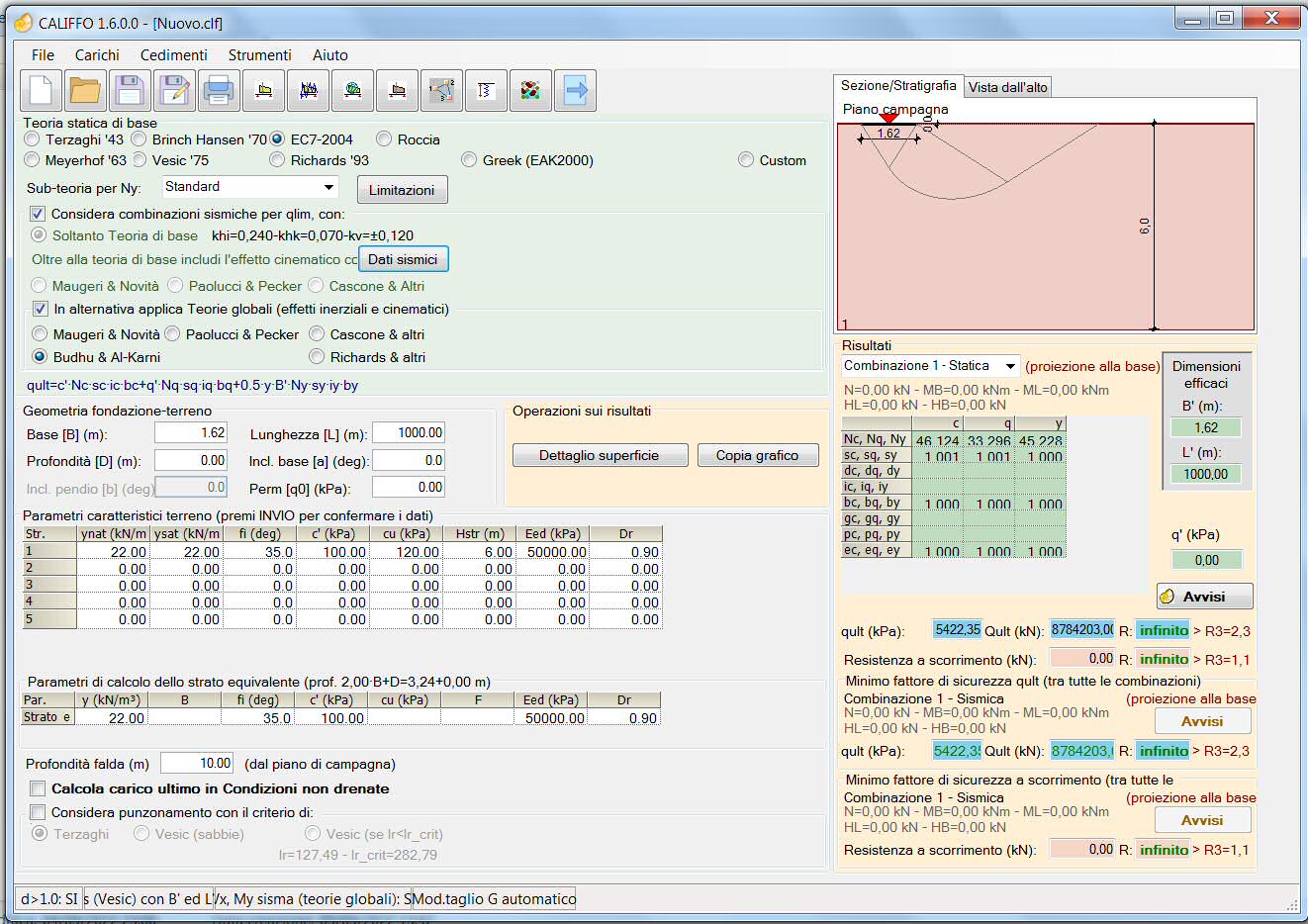The image size is (1308, 924).
Task: Click the B' (m) value 1,62
Action: (1206, 428)
